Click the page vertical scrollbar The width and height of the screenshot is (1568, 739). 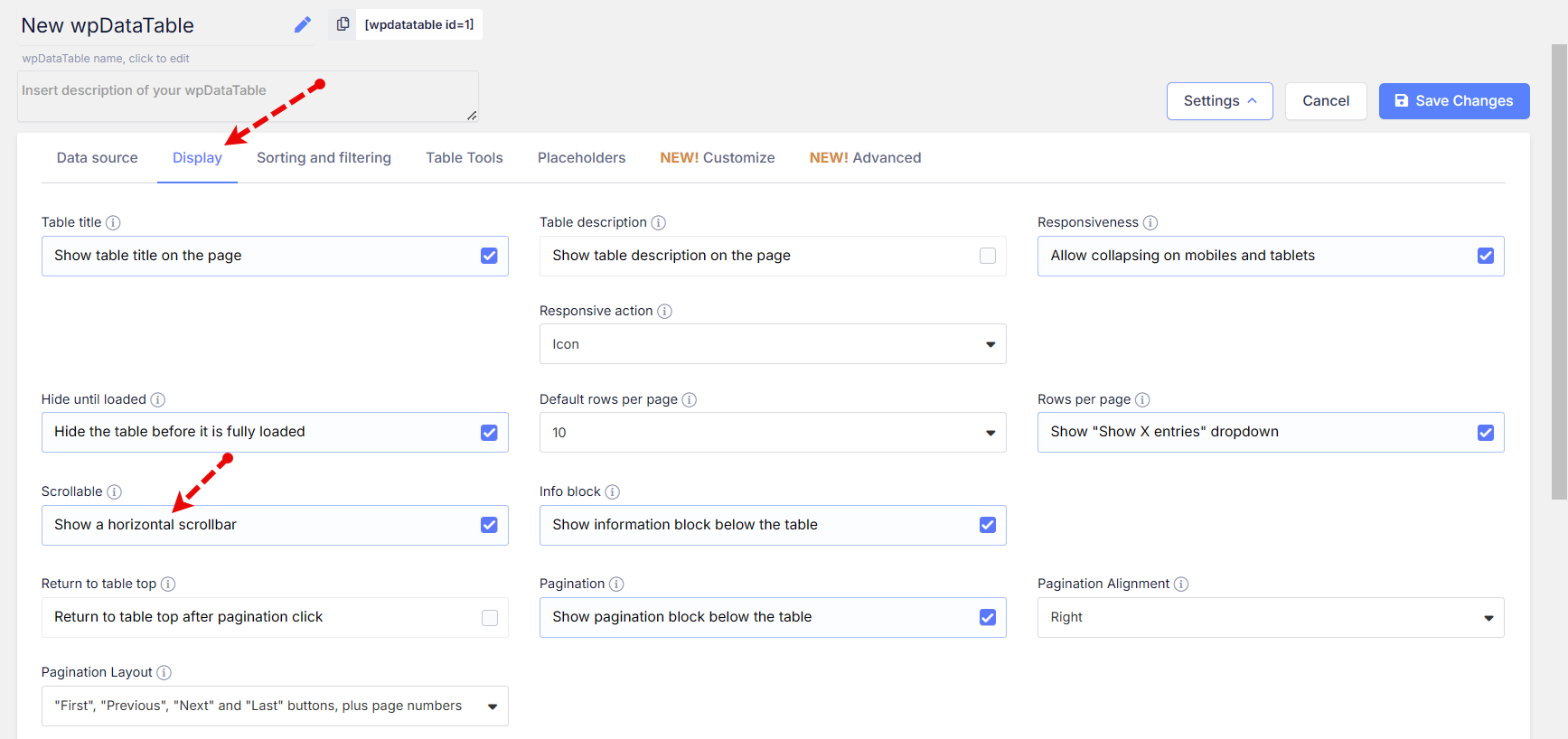(1559, 271)
